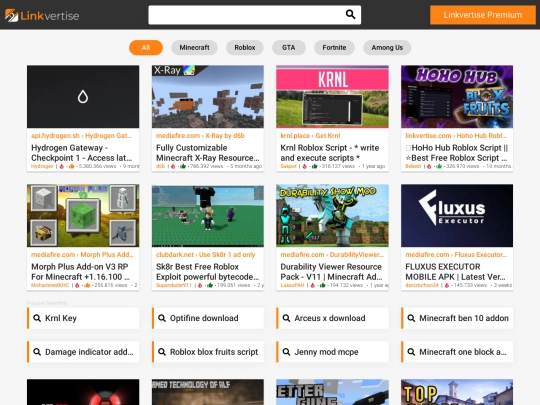Click the Linkvertise logo icon
The image size is (540, 405).
[x=11, y=15]
